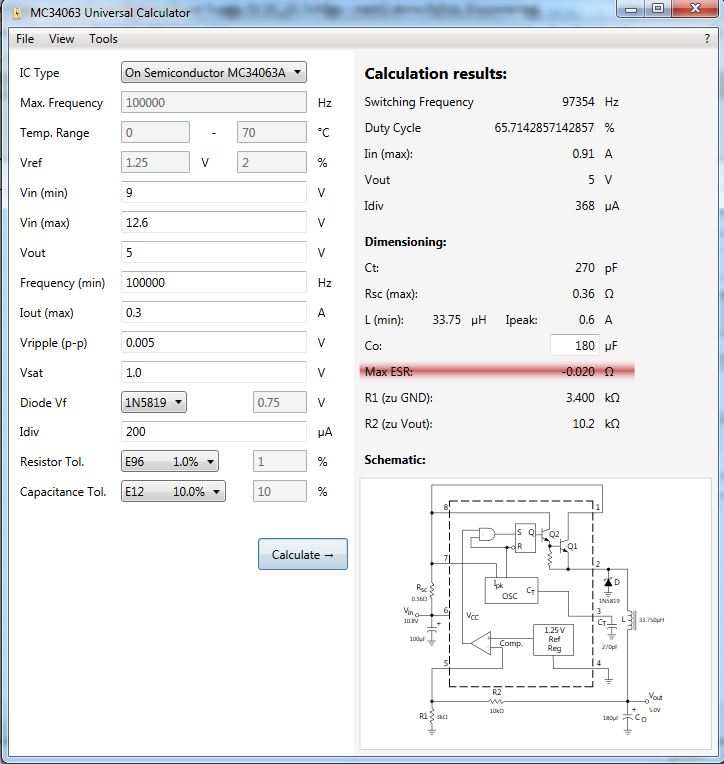Click the Vin (min) input field
This screenshot has width=724, height=764.
tap(214, 192)
